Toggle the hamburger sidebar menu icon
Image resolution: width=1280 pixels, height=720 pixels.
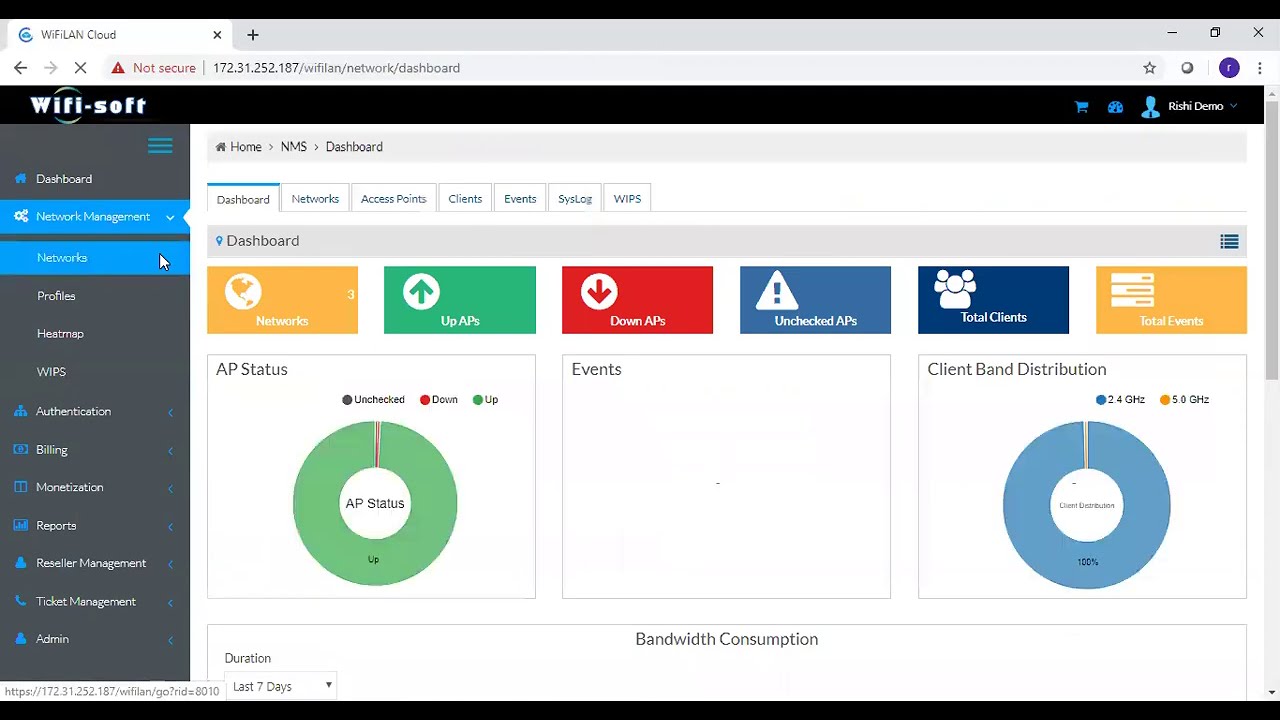pos(160,146)
